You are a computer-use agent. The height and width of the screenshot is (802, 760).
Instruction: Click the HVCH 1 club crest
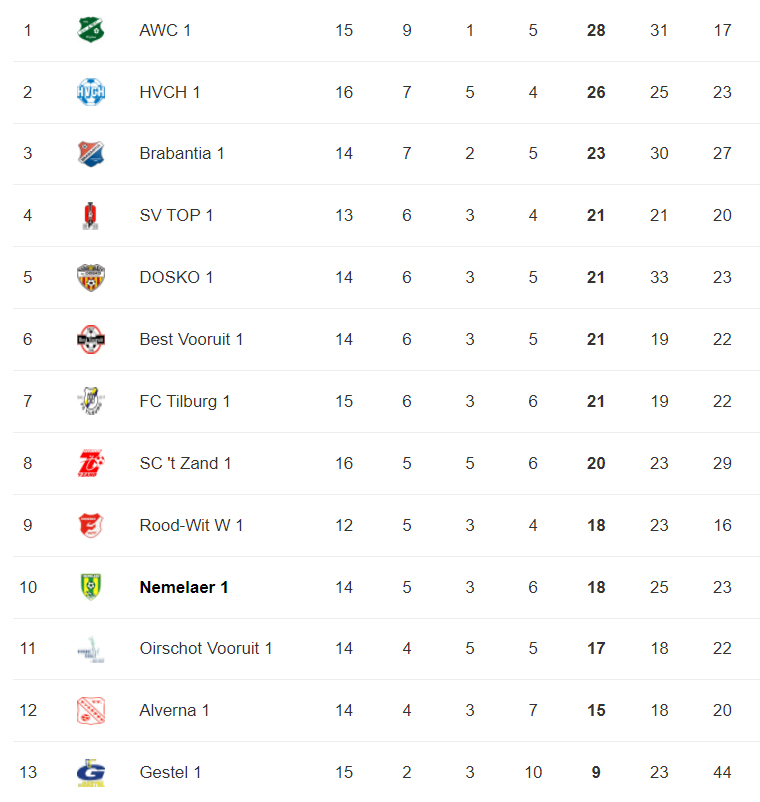click(x=91, y=92)
